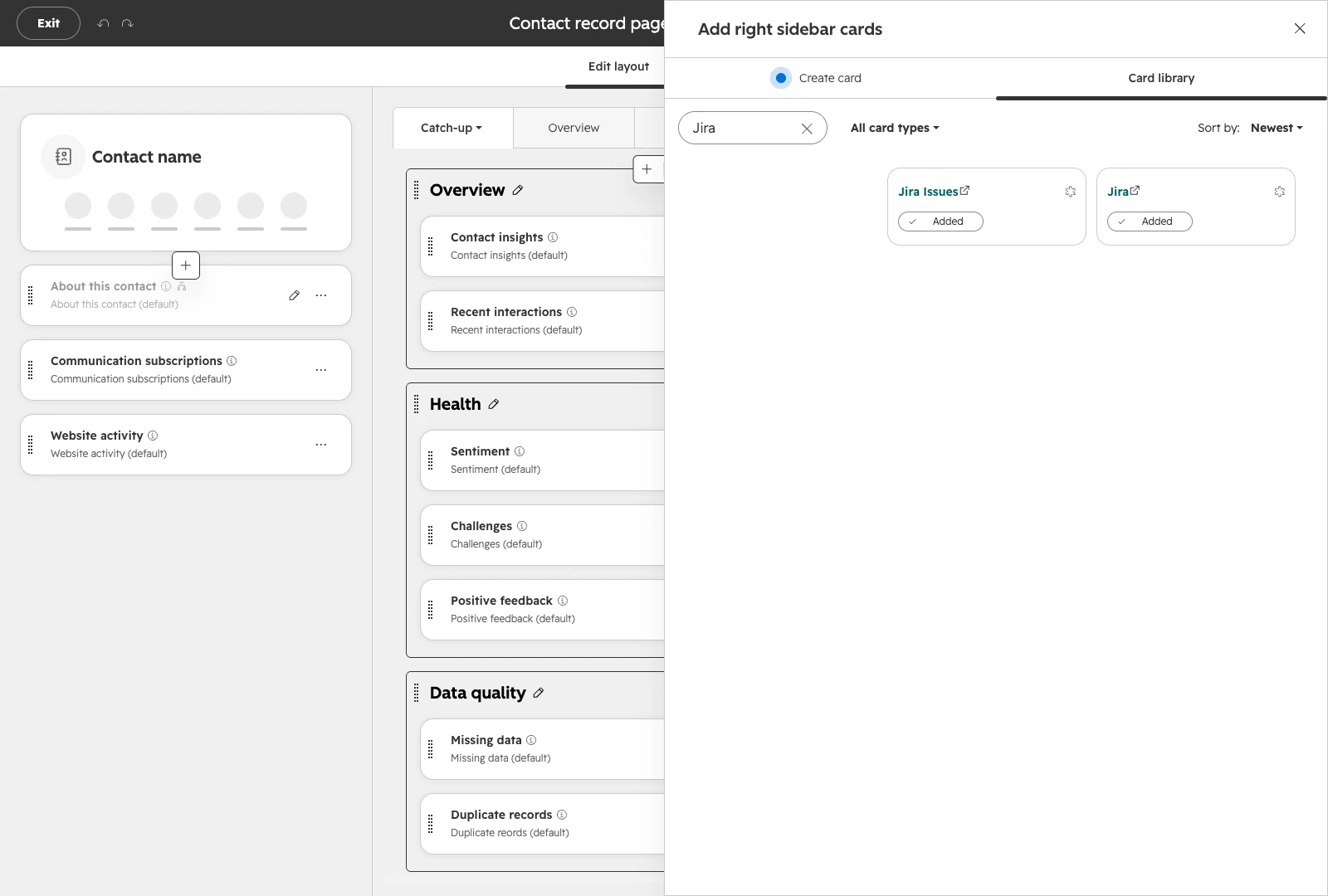Click the puzzle icon on Jira Issues card
This screenshot has width=1328, height=896.
point(1071,192)
